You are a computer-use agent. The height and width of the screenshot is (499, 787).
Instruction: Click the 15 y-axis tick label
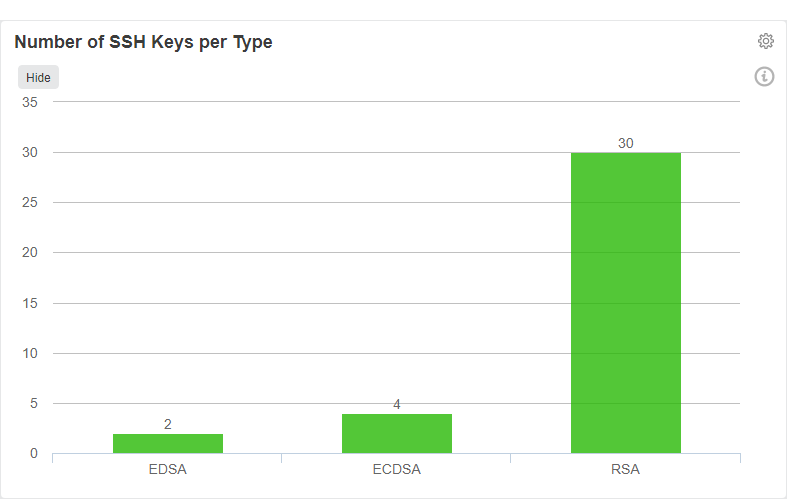coord(29,303)
